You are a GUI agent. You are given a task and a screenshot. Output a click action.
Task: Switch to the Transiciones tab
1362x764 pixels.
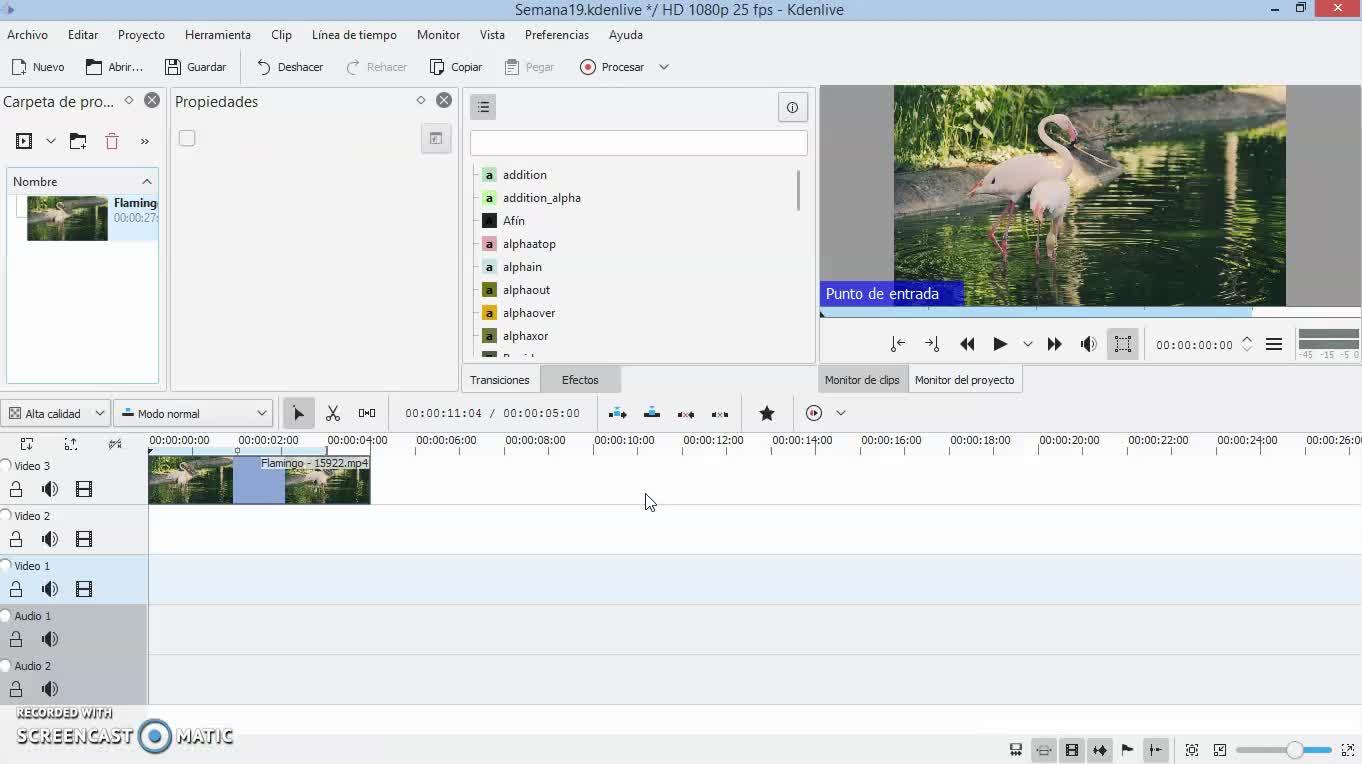500,380
